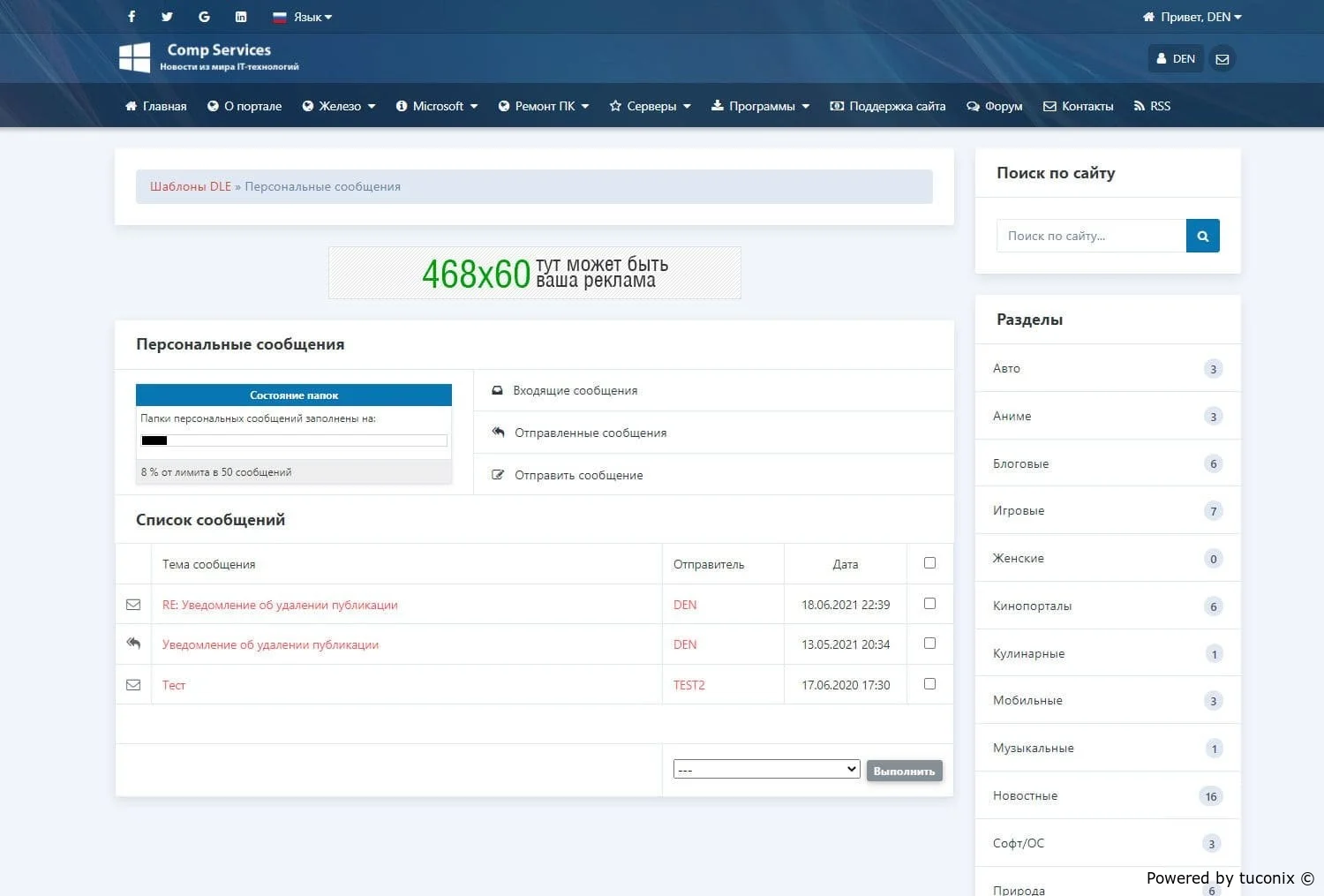This screenshot has width=1324, height=896.
Task: Click reply icon of 13.05.2021 message row
Action: 133,644
